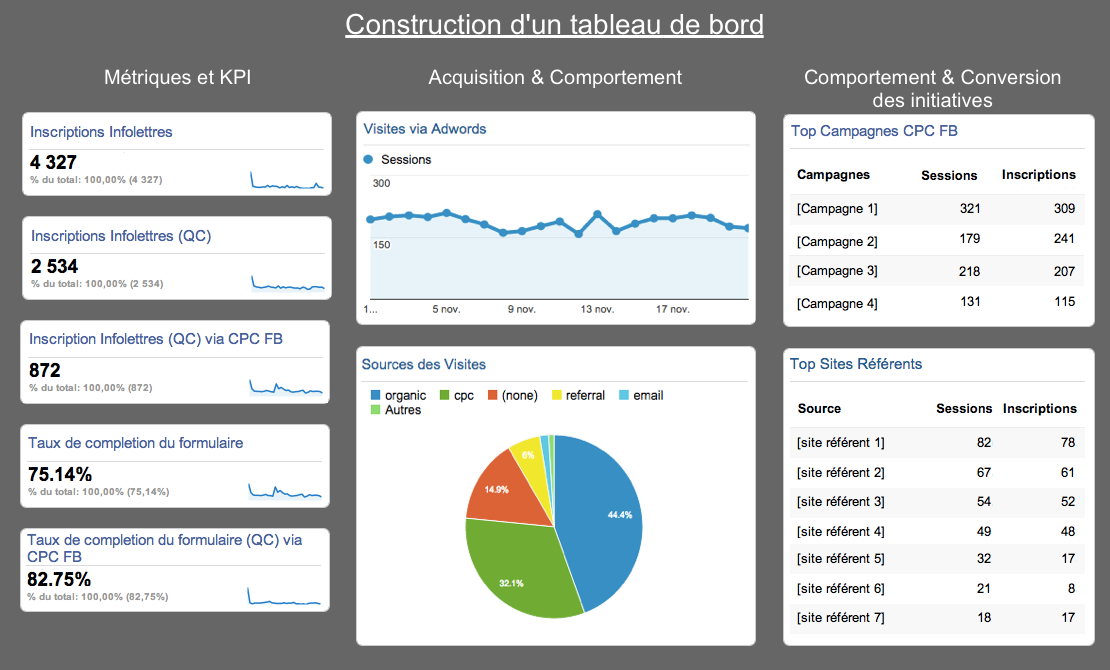Click the sparkline beside the 82.75% value
The height and width of the screenshot is (670, 1110).
click(x=284, y=595)
